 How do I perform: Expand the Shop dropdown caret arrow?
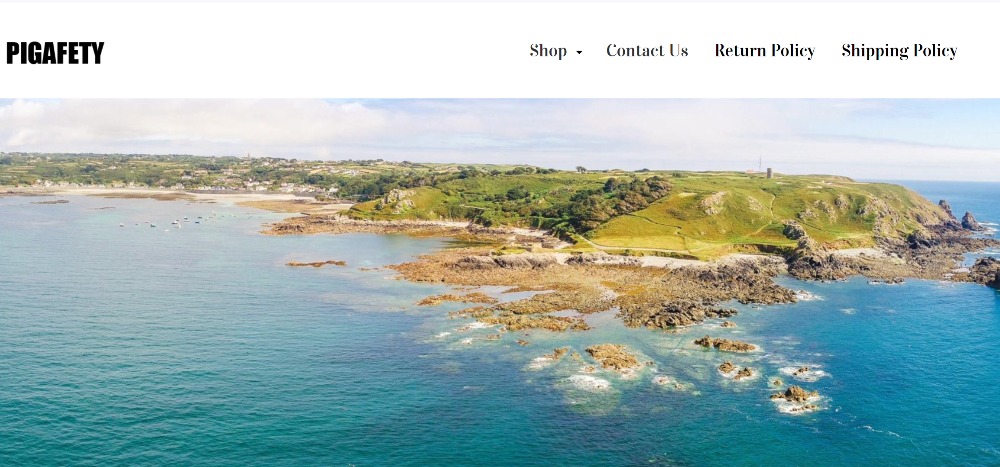coord(579,53)
